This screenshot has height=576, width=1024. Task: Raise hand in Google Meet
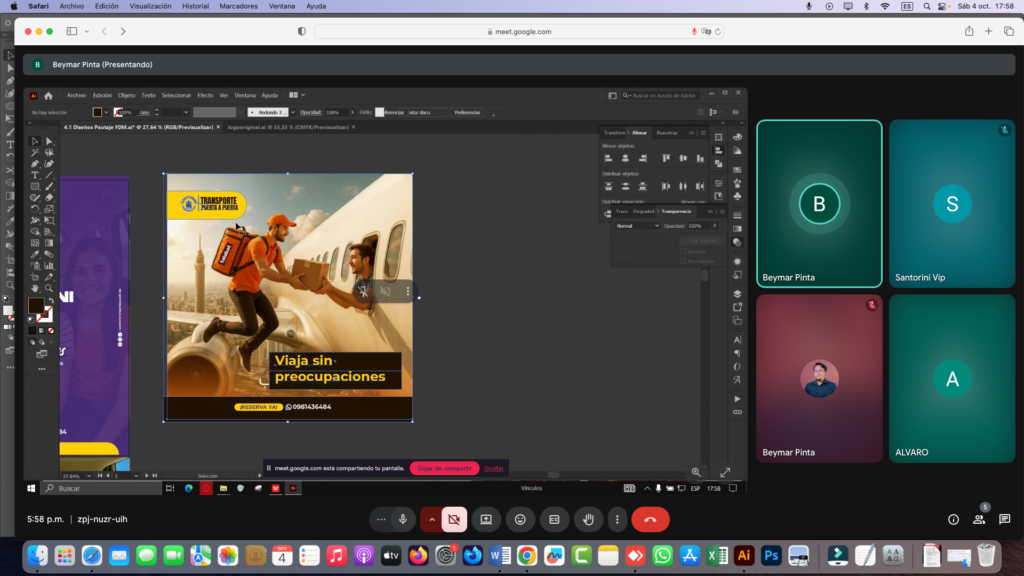click(x=588, y=519)
